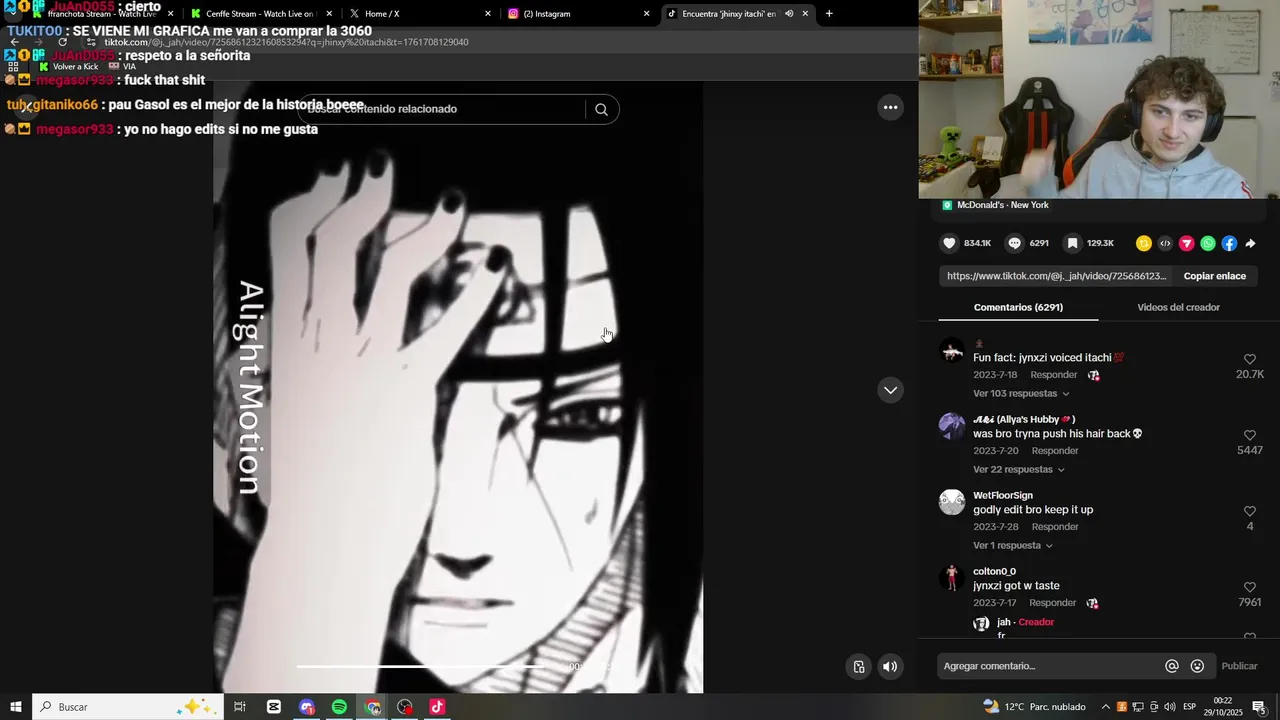
Task: Like the 'godly edit bro keep it up' comment
Action: (1250, 511)
